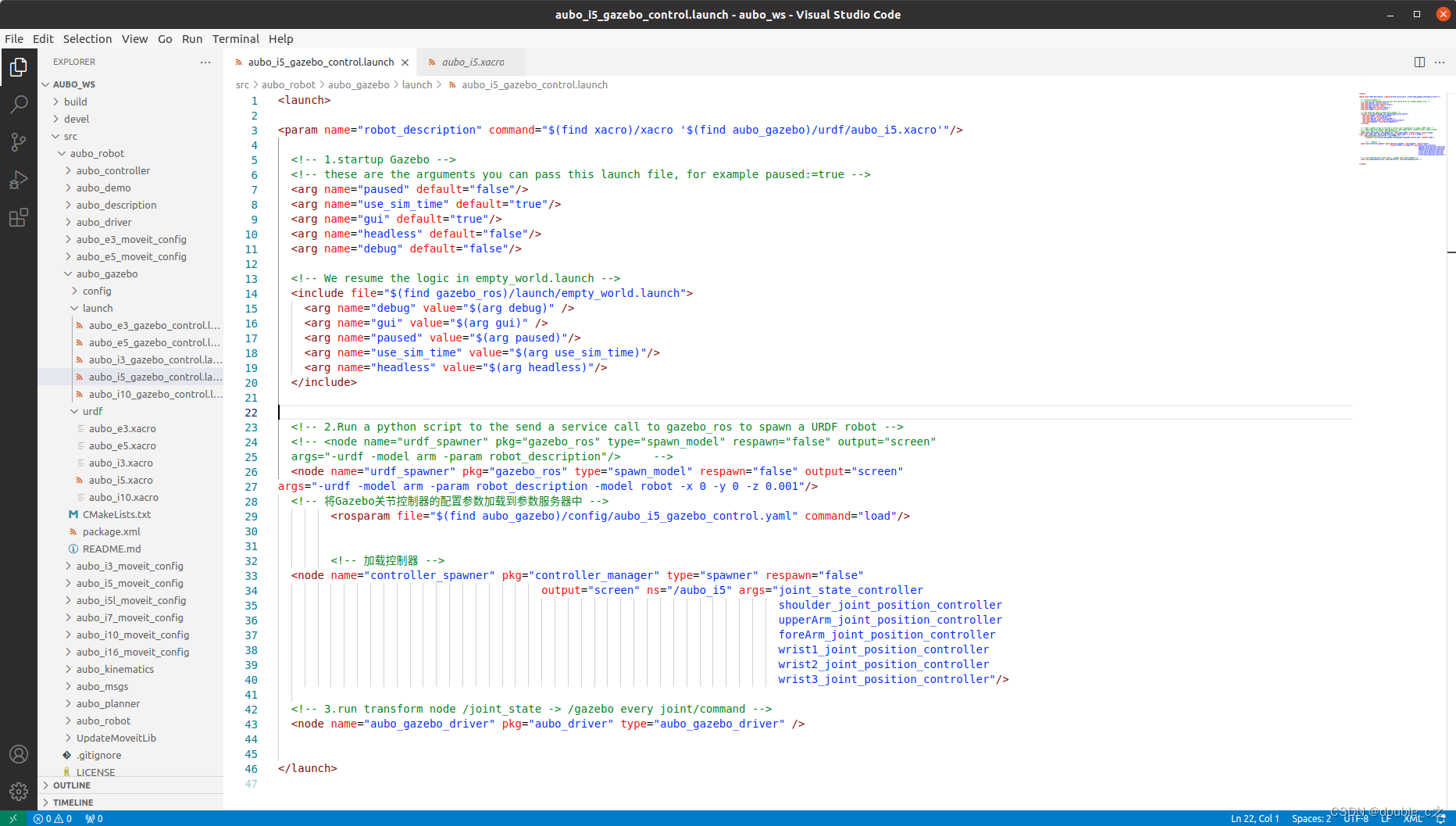
Task: Open the Extensions view
Action: point(19,217)
